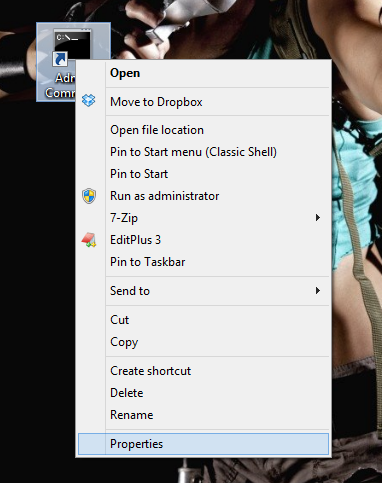This screenshot has width=382, height=483.
Task: Select Run as administrator
Action: pyautogui.click(x=203, y=196)
